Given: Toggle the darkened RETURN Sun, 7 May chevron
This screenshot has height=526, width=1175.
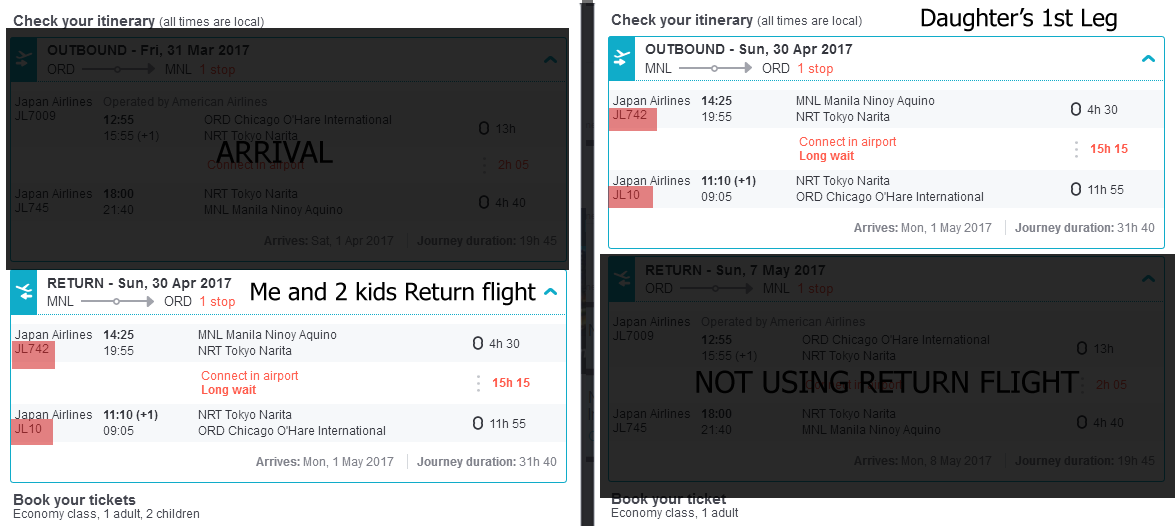Looking at the screenshot, I should [x=1148, y=278].
